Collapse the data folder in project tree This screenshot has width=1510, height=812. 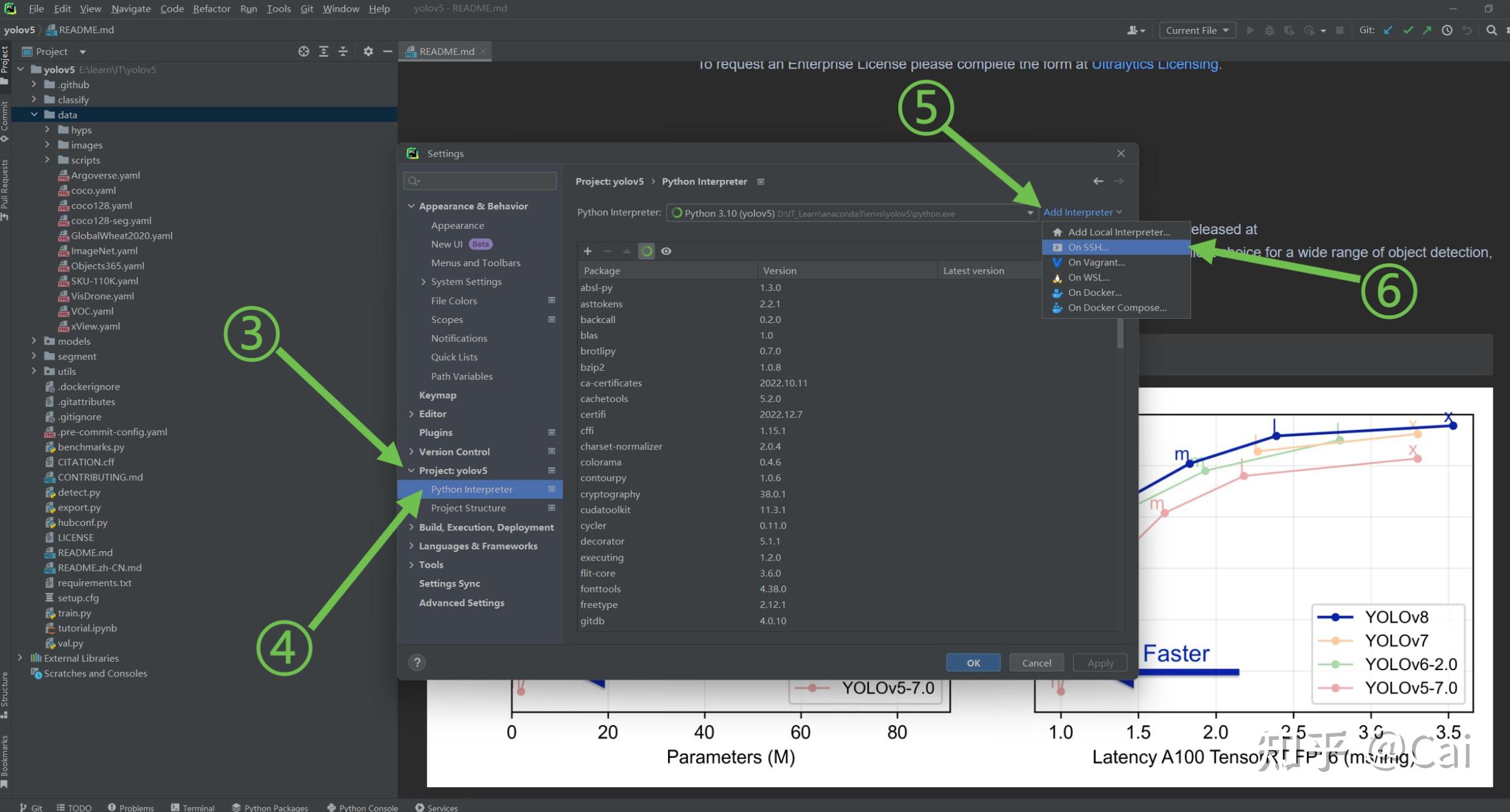pos(34,115)
